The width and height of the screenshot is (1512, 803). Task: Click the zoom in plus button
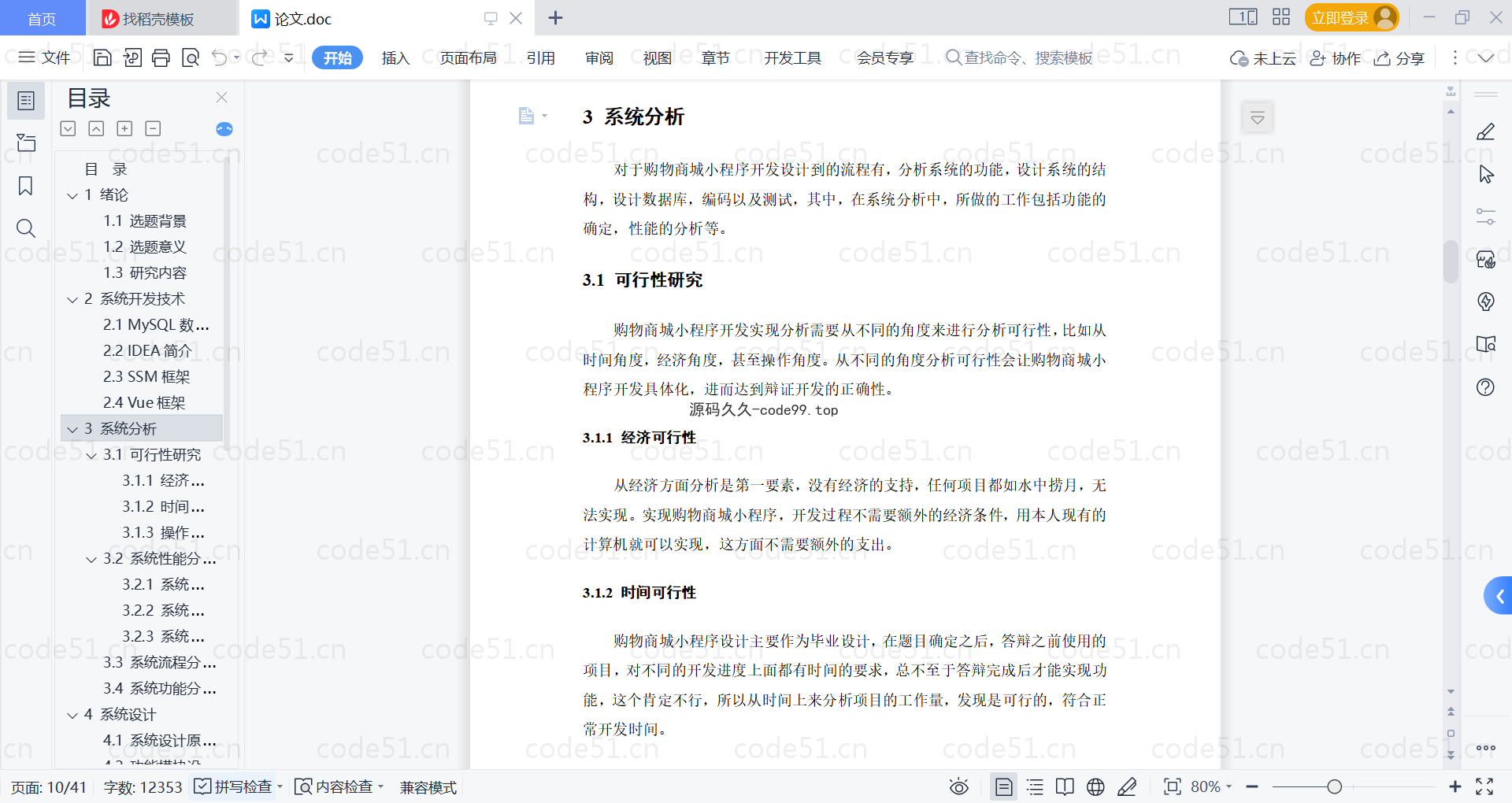coord(1455,786)
